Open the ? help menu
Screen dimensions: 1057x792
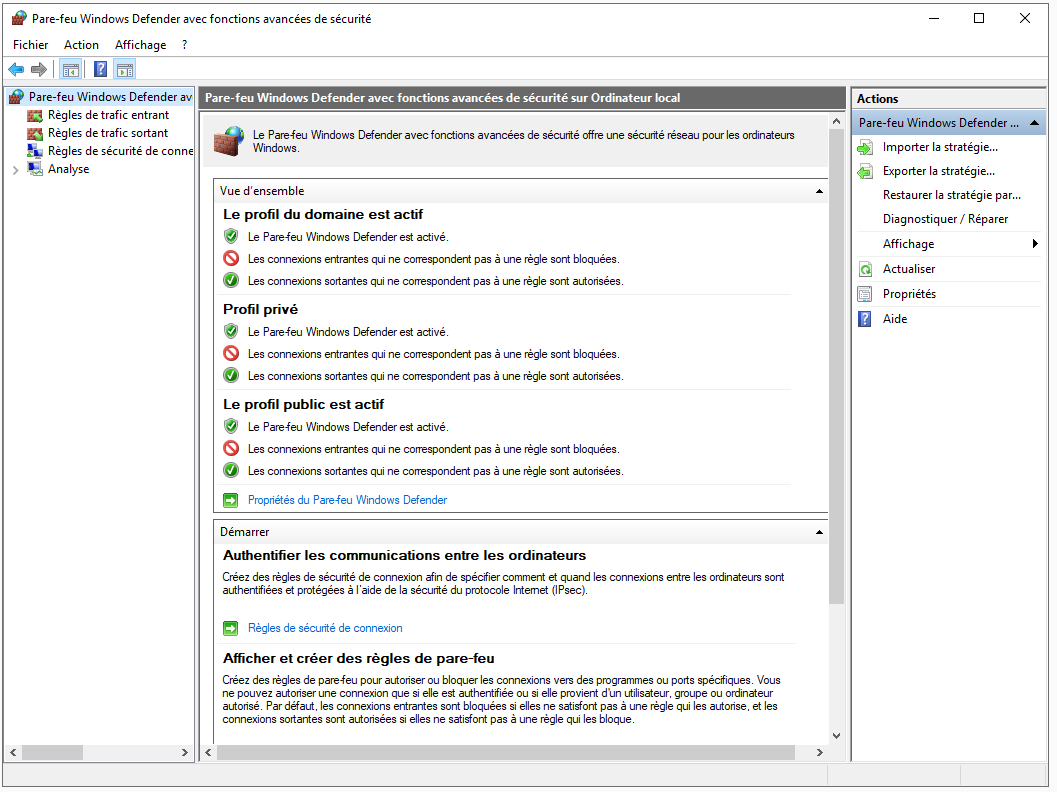coord(185,45)
